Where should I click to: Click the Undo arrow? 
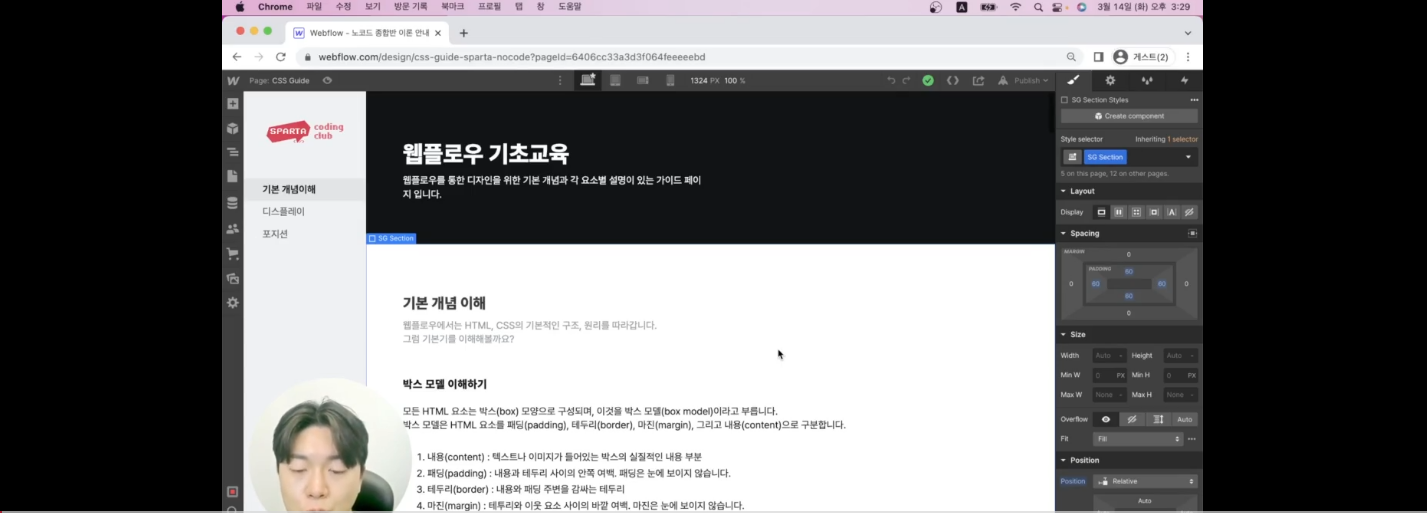coord(891,80)
